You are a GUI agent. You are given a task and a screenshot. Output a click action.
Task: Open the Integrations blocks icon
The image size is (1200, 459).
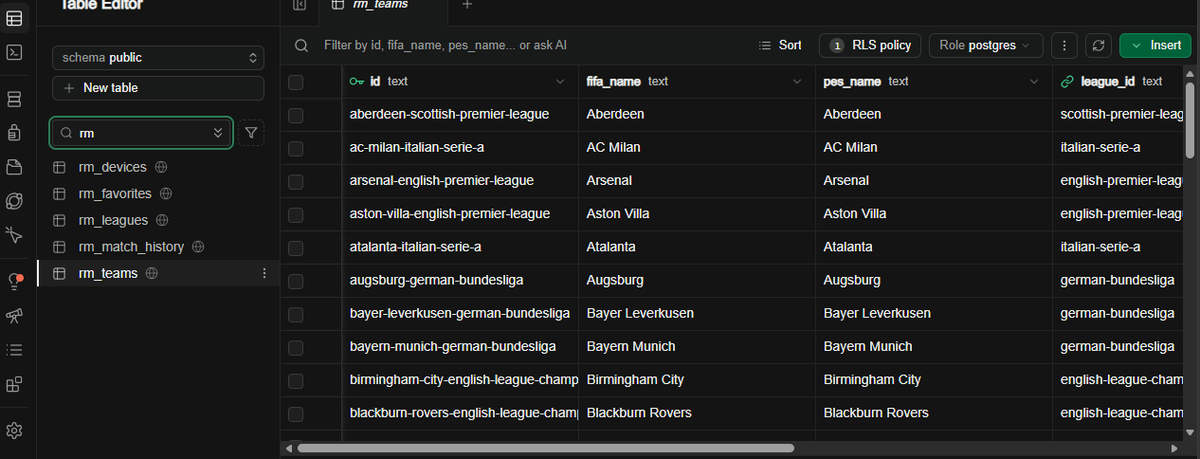click(x=14, y=384)
